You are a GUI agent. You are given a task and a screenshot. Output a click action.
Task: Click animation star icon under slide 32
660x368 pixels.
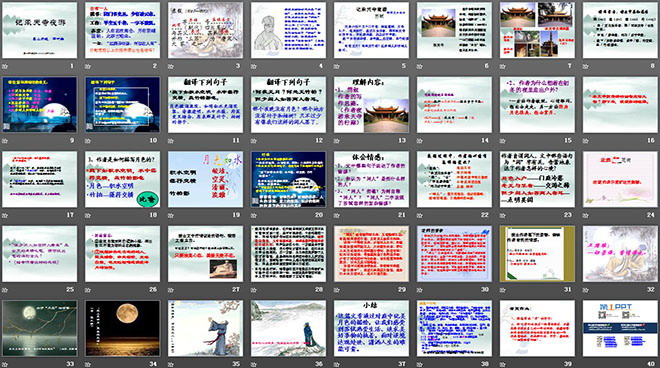[x=585, y=290]
